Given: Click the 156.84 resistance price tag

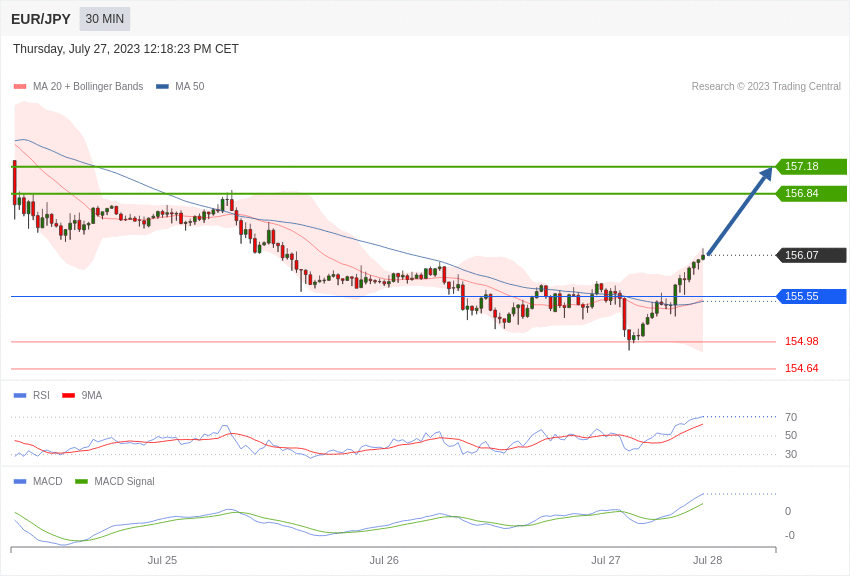Looking at the screenshot, I should tap(812, 193).
